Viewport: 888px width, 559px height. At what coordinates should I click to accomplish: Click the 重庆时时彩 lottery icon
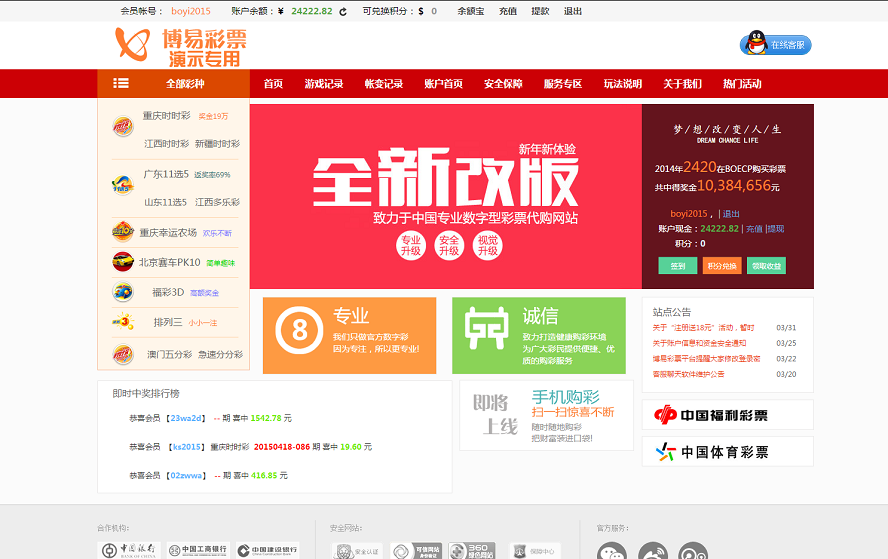[x=123, y=127]
